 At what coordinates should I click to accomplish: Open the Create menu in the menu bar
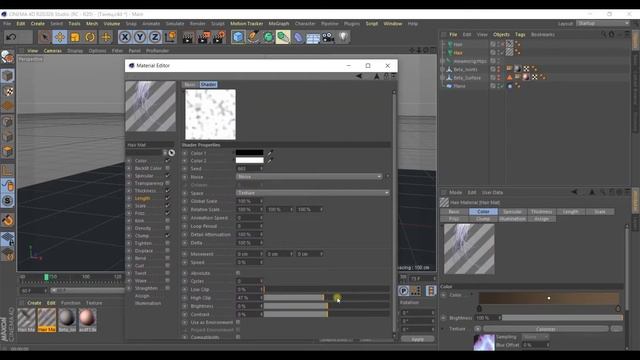38,24
